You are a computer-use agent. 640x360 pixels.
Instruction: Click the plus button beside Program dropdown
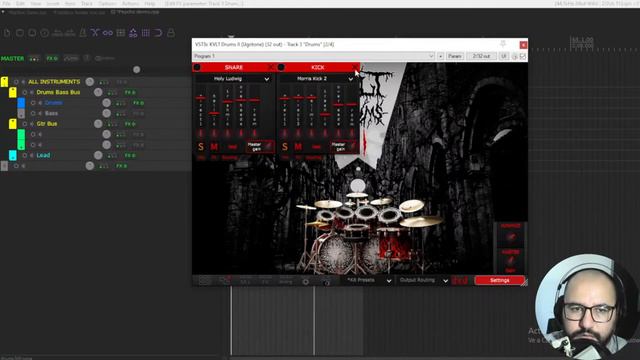coord(440,56)
